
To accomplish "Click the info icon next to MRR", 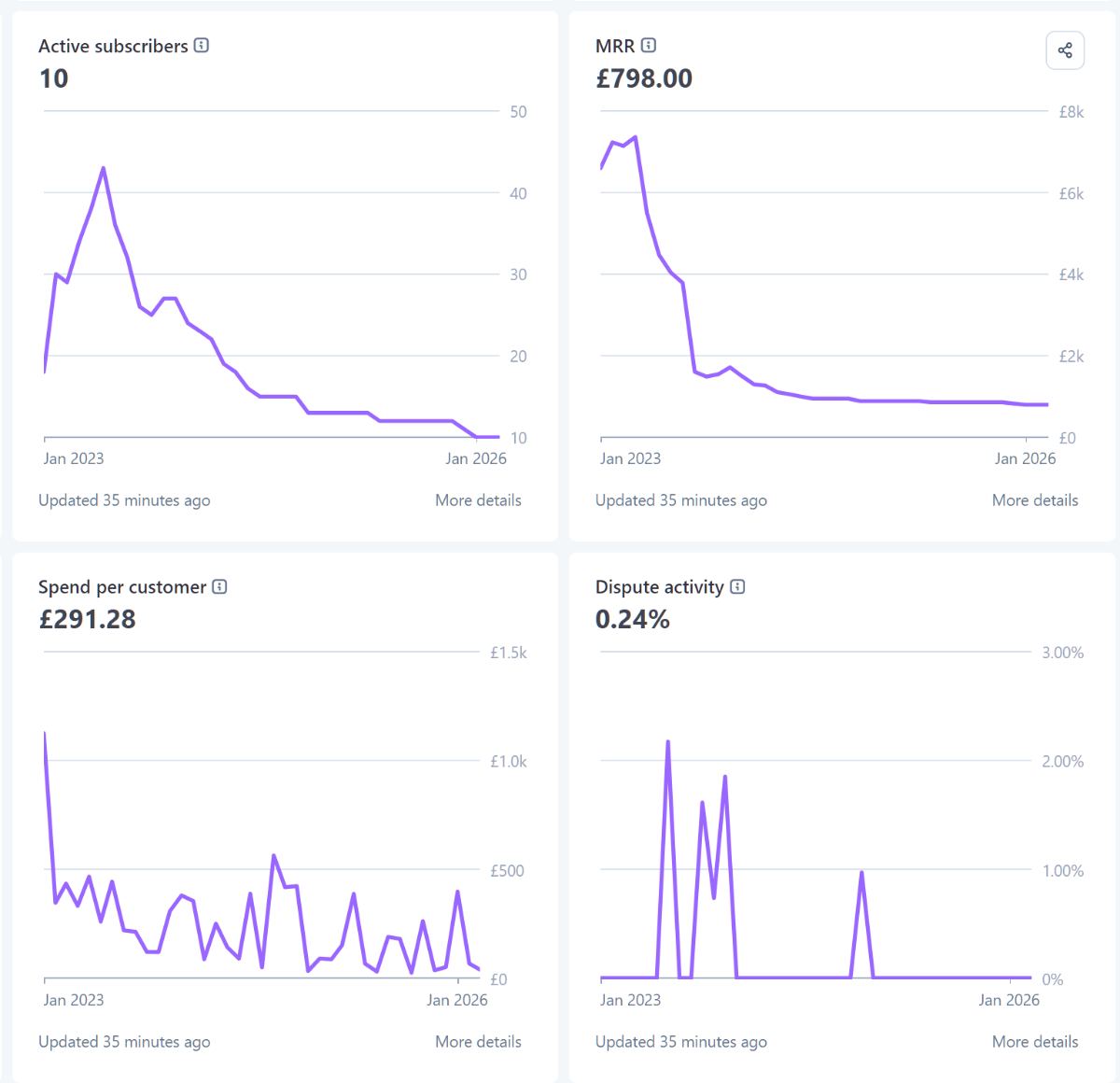I will 649,46.
